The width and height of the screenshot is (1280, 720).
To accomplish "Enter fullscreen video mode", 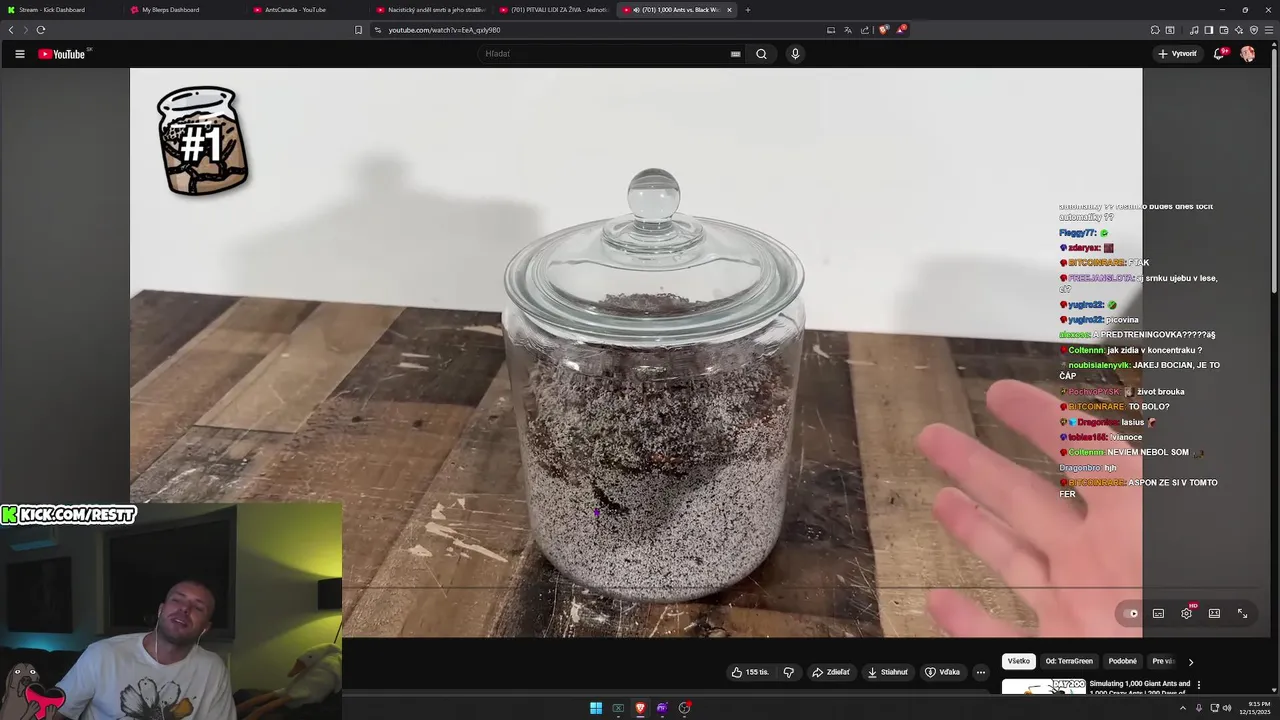I will click(x=1242, y=614).
